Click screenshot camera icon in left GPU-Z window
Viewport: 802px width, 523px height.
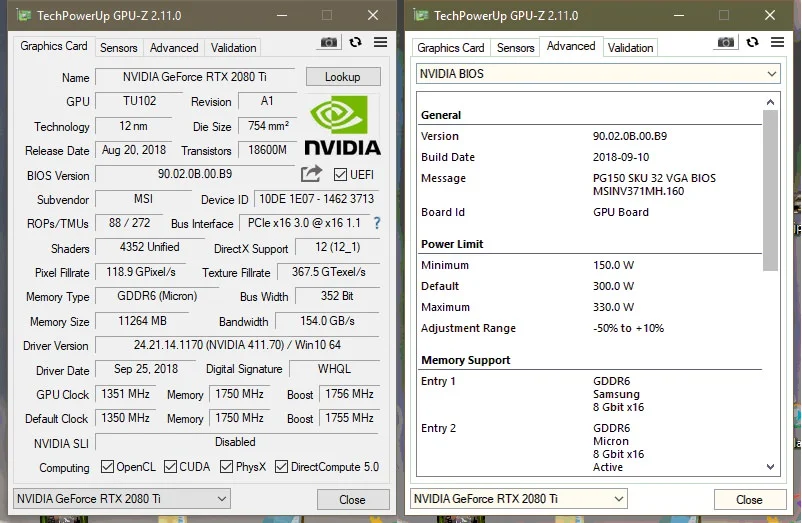pyautogui.click(x=328, y=42)
